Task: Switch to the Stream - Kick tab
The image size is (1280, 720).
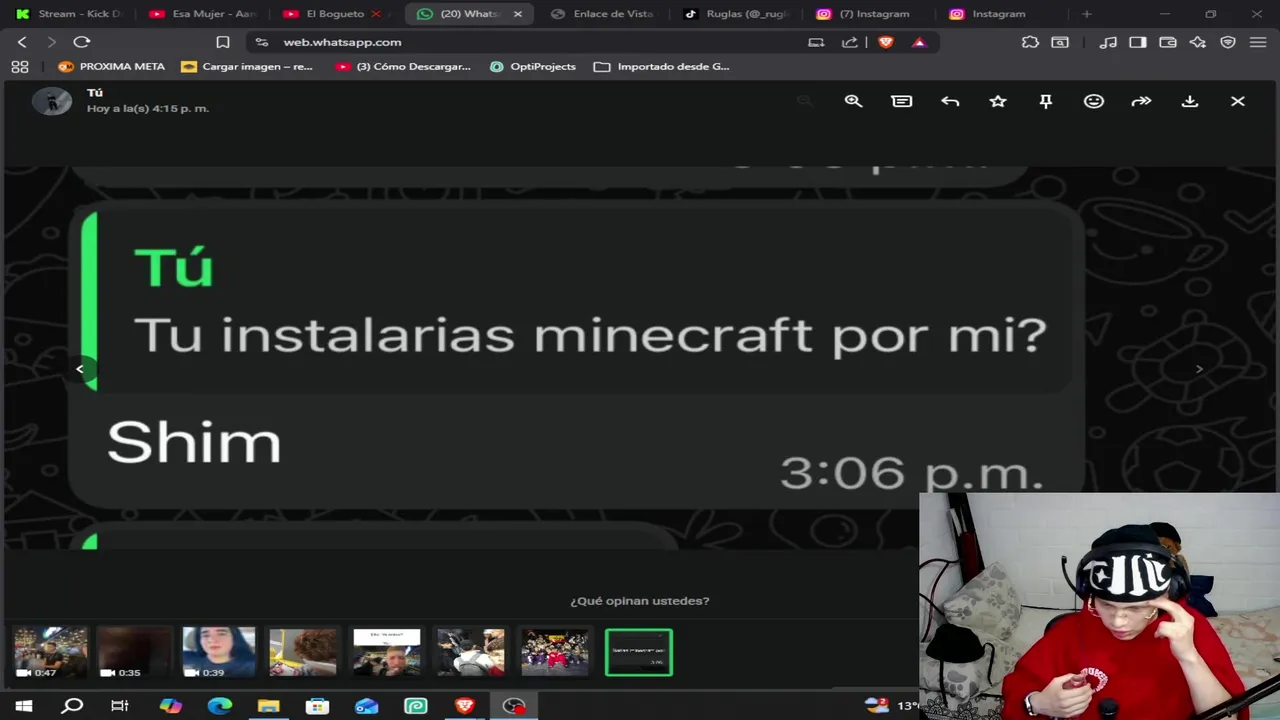Action: click(x=70, y=14)
